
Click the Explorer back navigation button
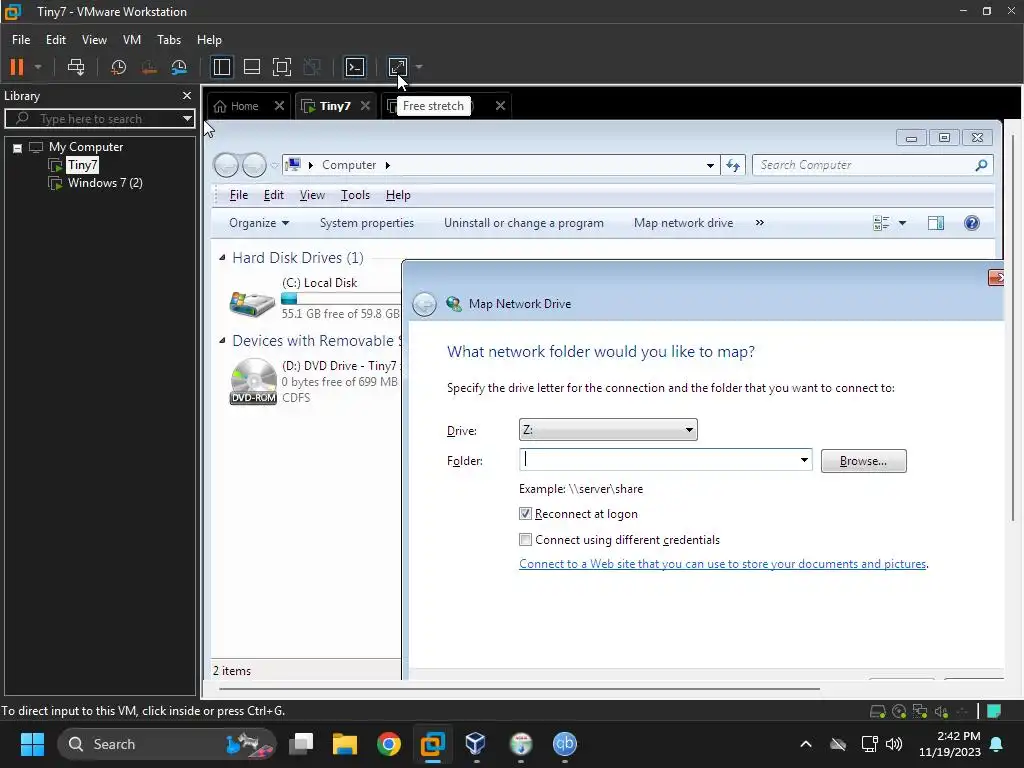[x=226, y=165]
